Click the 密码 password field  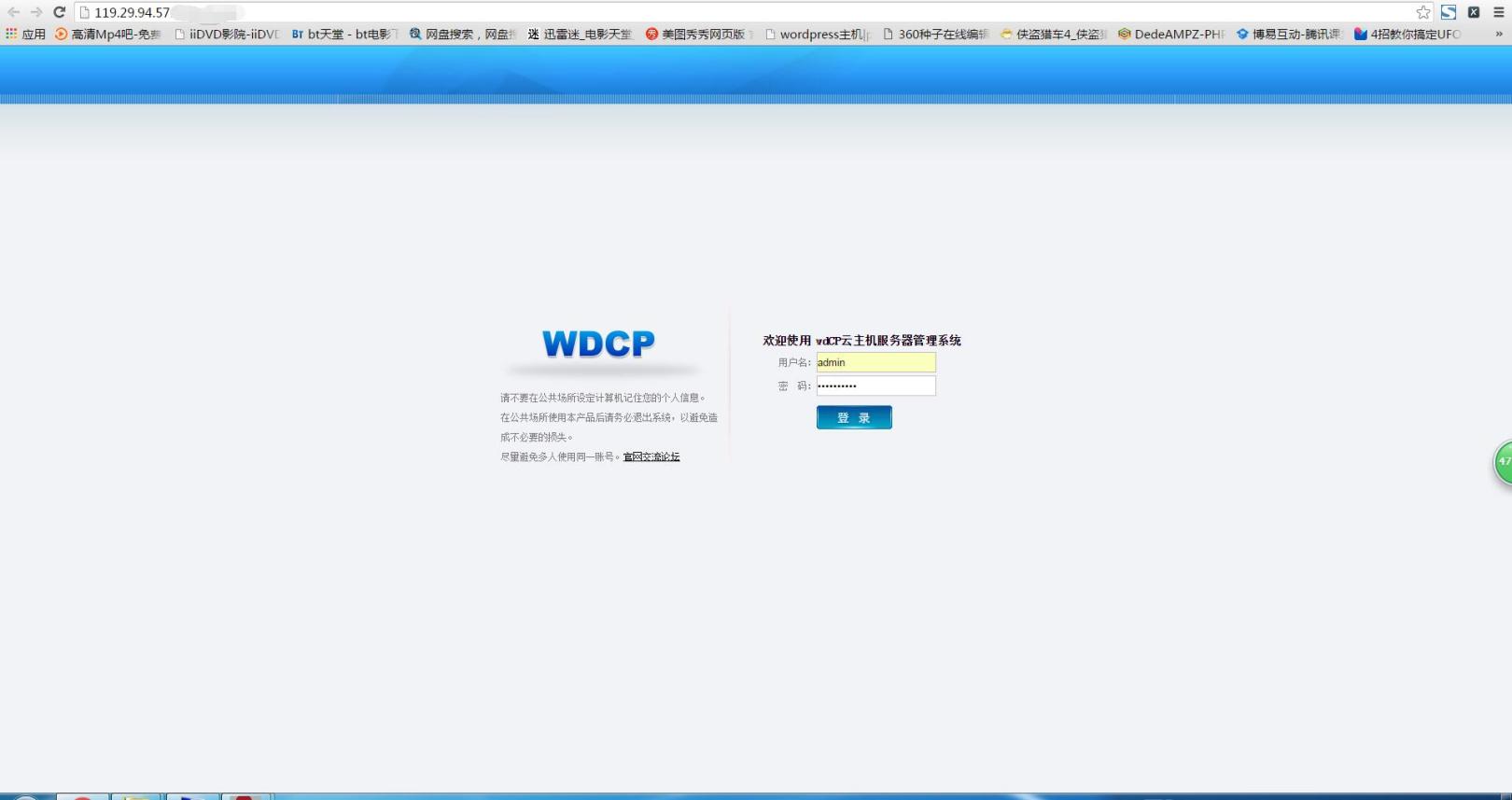(875, 386)
